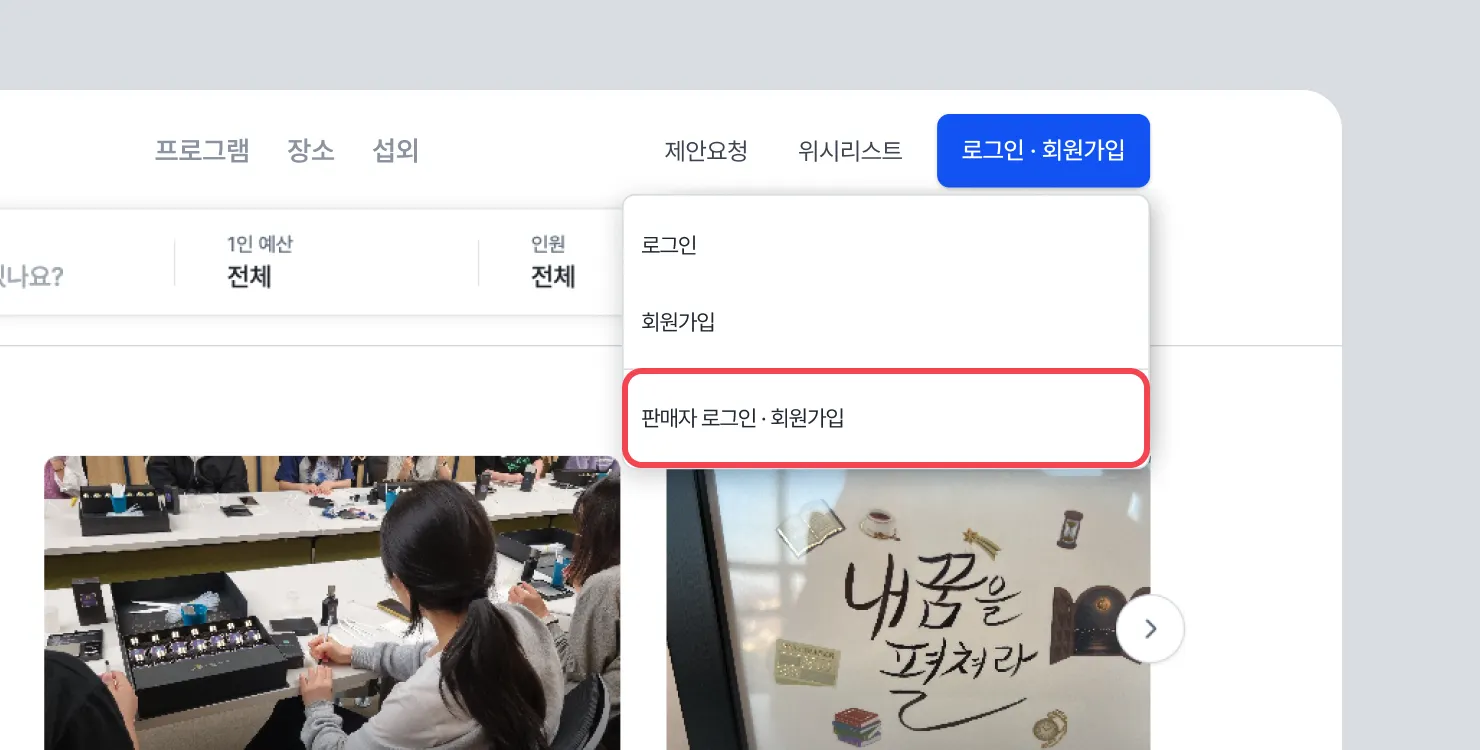Click the carousel next arrow button
Screen dimensions: 1480x750
coord(1150,629)
